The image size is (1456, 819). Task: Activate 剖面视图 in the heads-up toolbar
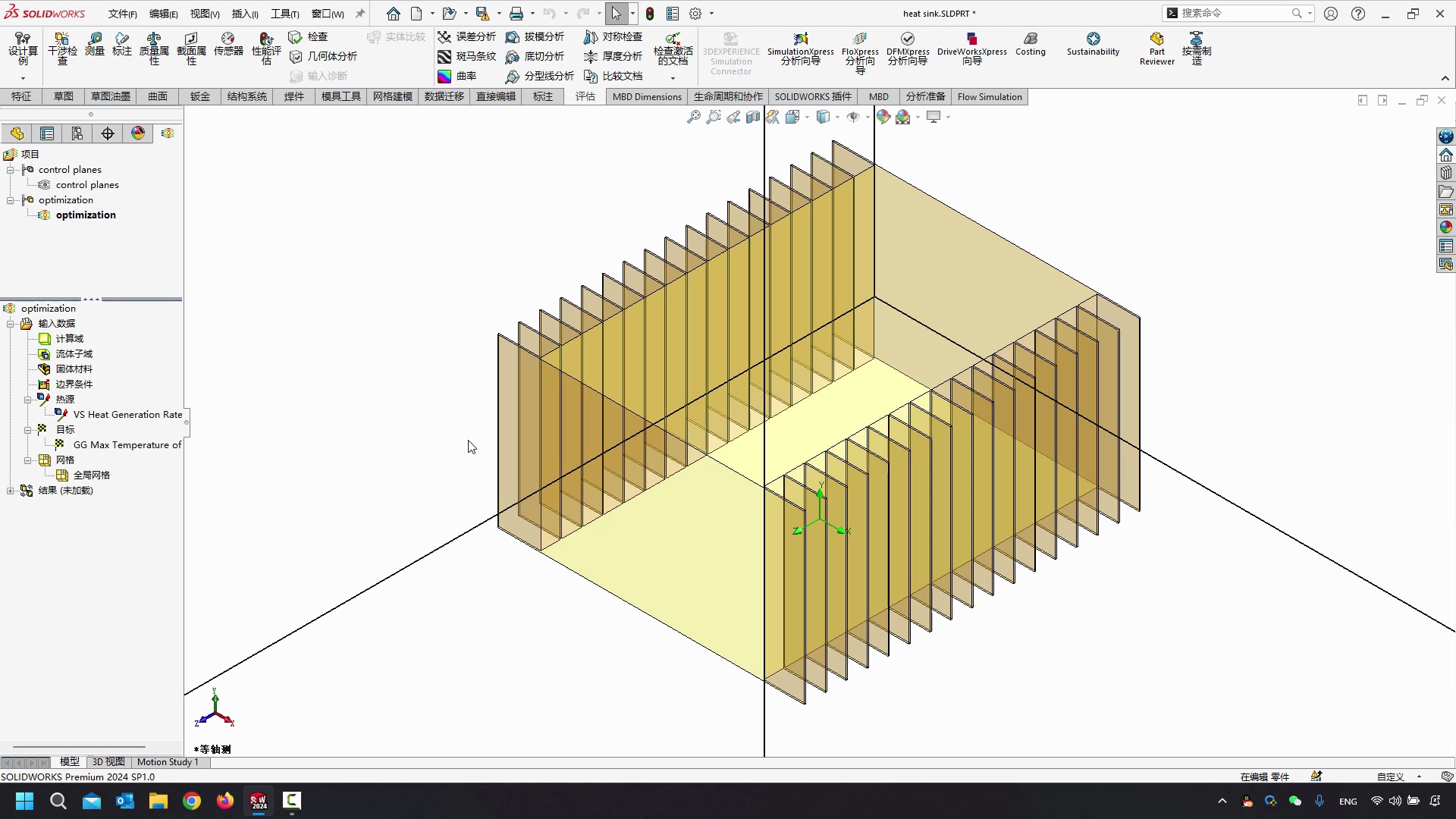[752, 117]
